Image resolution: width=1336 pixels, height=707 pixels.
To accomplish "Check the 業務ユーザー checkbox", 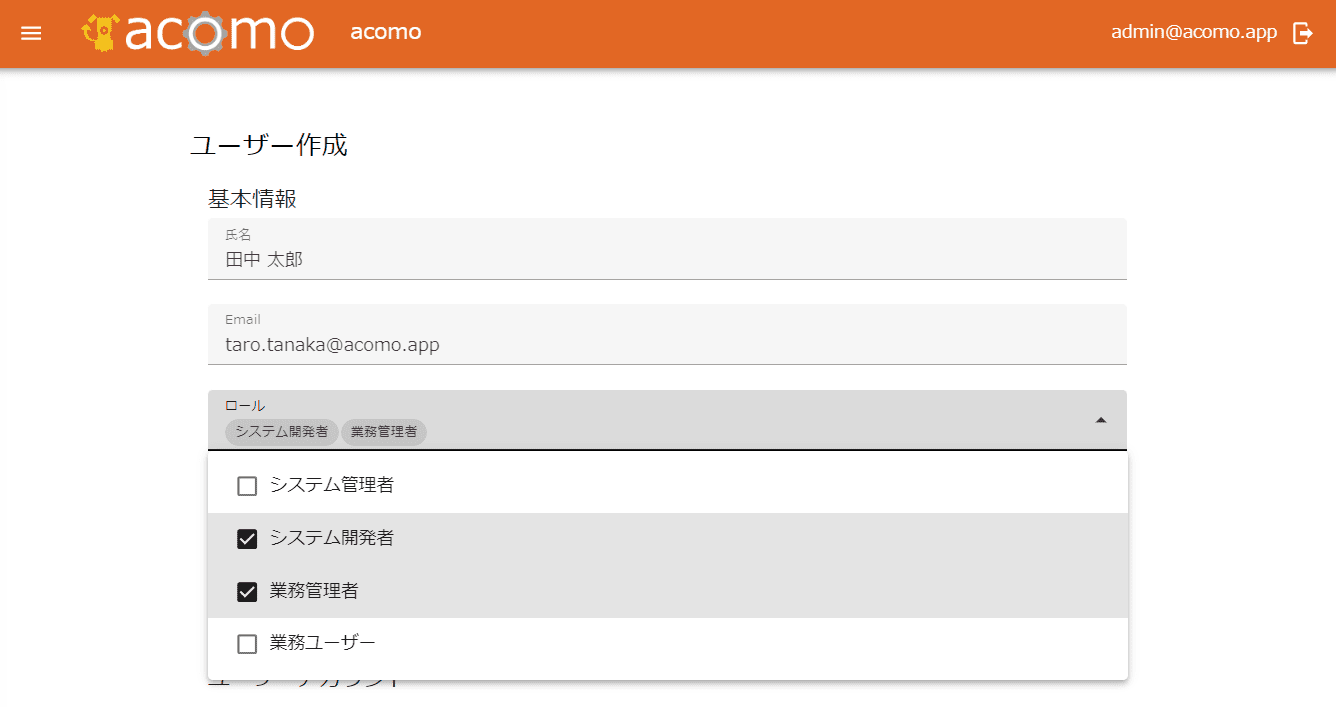I will click(x=247, y=644).
